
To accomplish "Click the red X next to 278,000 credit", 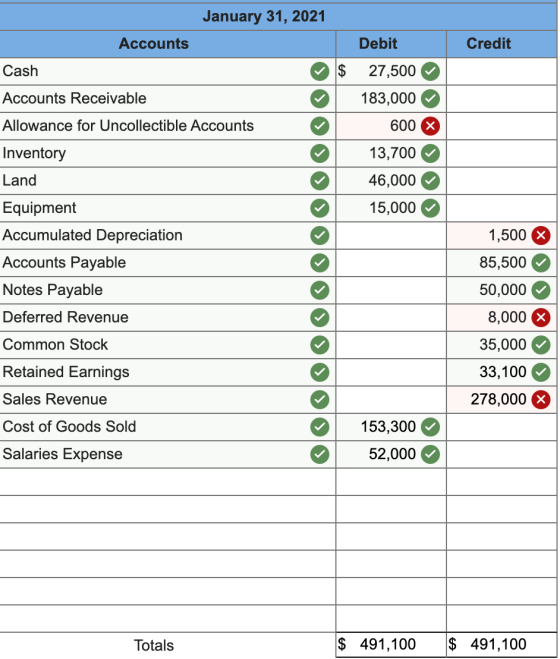I will pos(541,399).
